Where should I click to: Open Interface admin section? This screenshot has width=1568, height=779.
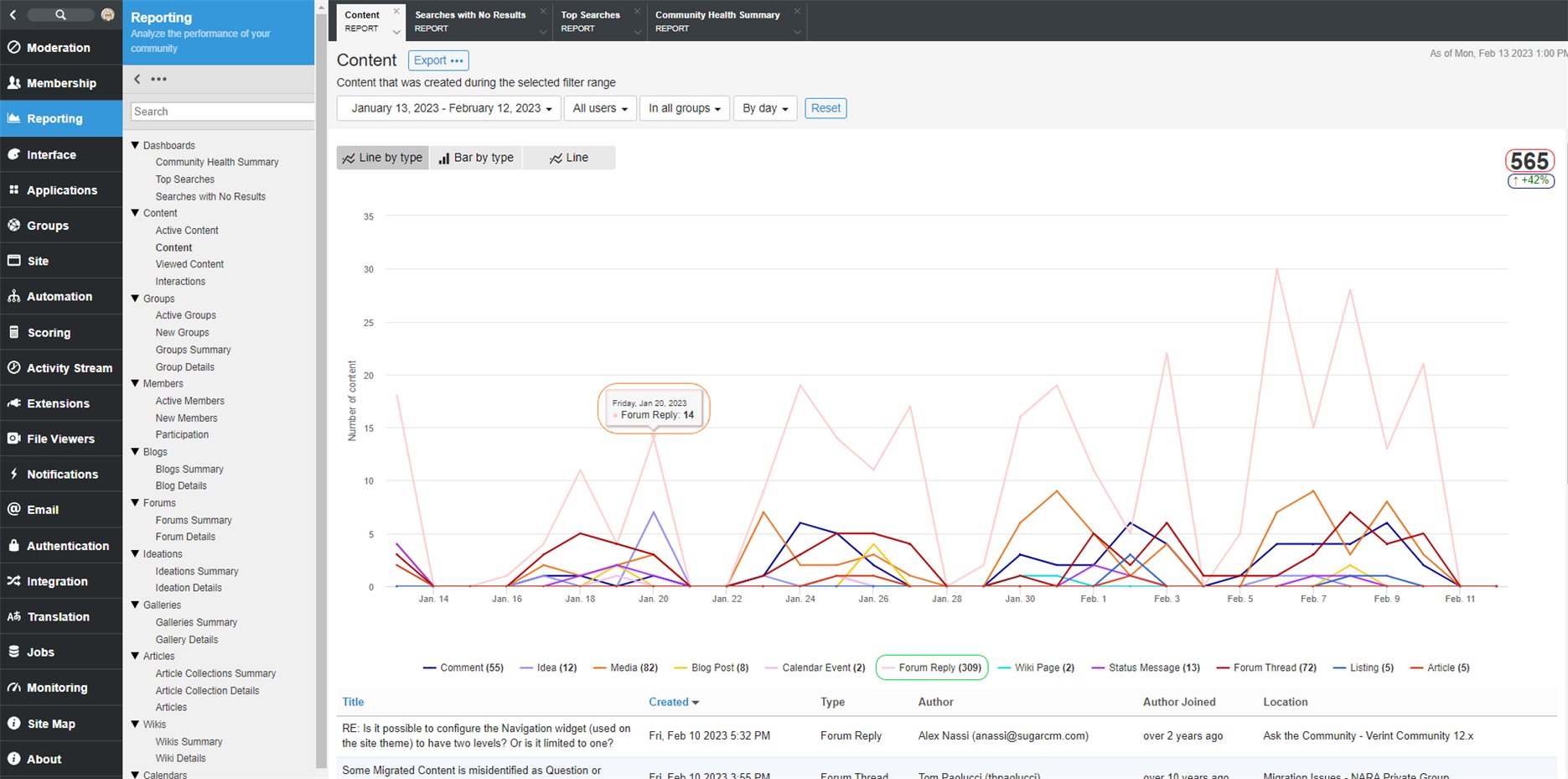click(x=60, y=154)
